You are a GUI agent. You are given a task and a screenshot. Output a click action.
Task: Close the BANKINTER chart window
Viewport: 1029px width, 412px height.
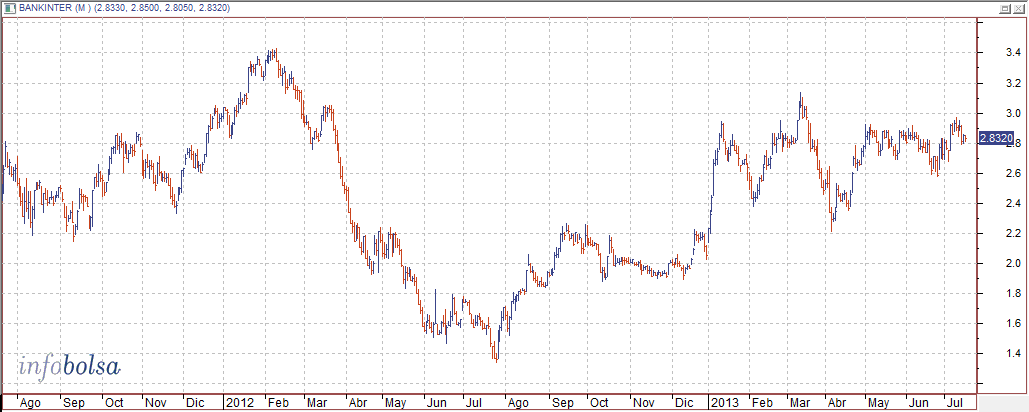tap(1017, 8)
